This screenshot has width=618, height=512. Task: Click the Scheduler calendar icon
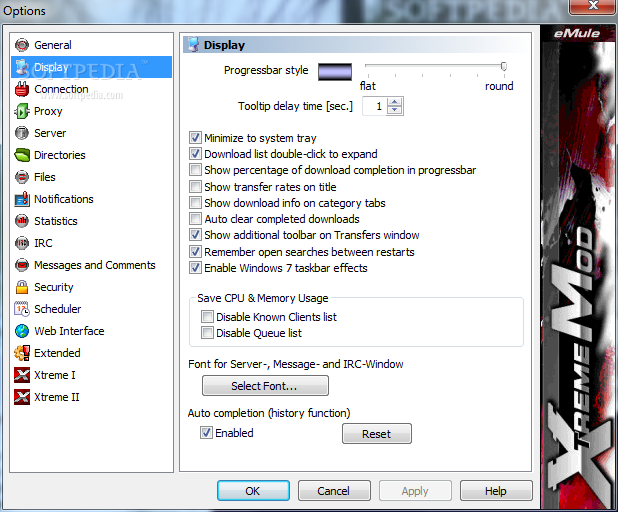22,309
